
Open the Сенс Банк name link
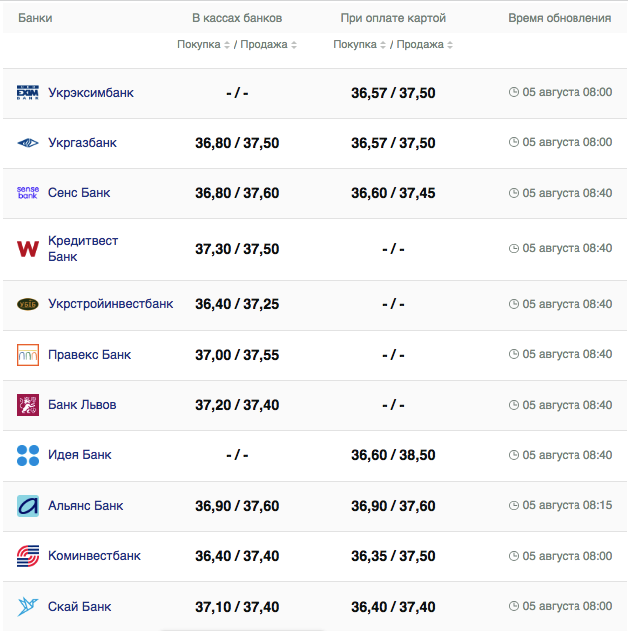pyautogui.click(x=79, y=193)
